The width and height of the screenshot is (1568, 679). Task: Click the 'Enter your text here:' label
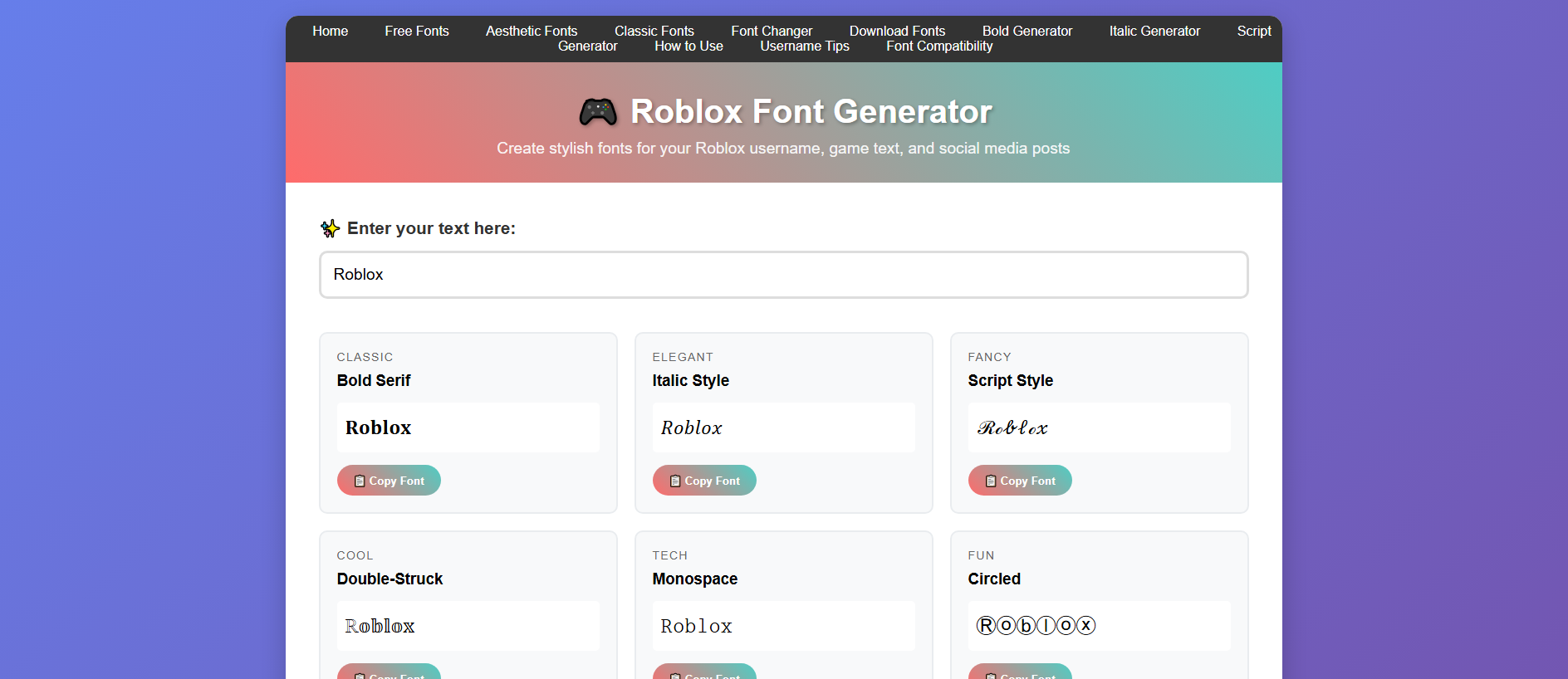tap(431, 228)
